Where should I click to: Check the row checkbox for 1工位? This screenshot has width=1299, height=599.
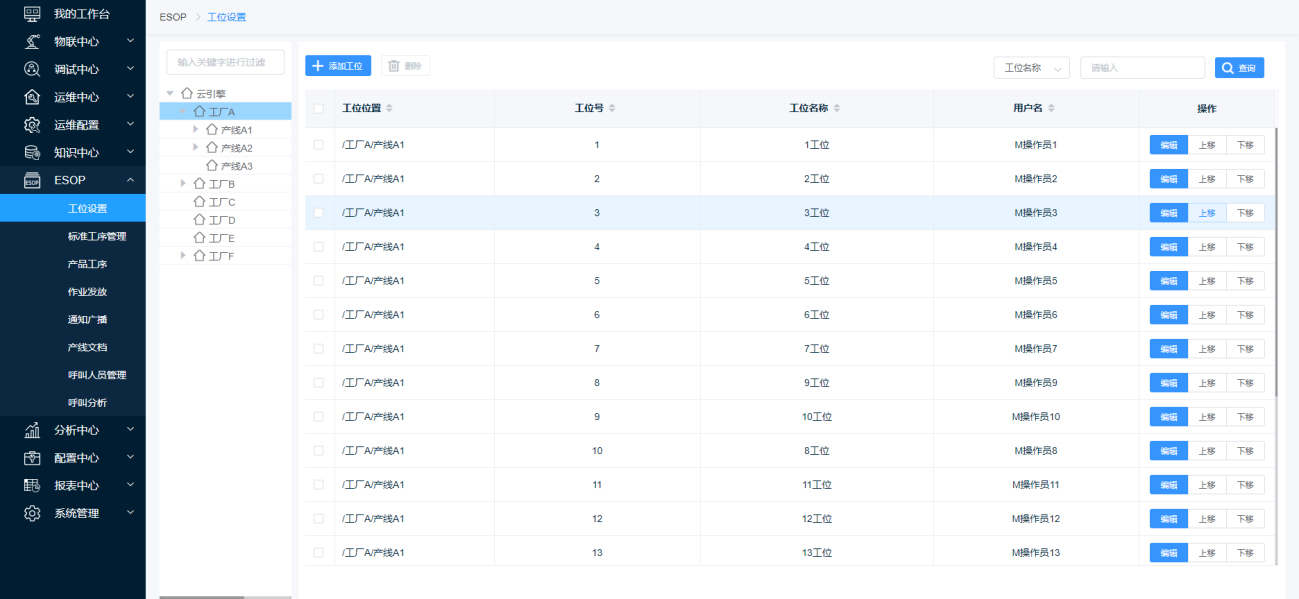[319, 145]
